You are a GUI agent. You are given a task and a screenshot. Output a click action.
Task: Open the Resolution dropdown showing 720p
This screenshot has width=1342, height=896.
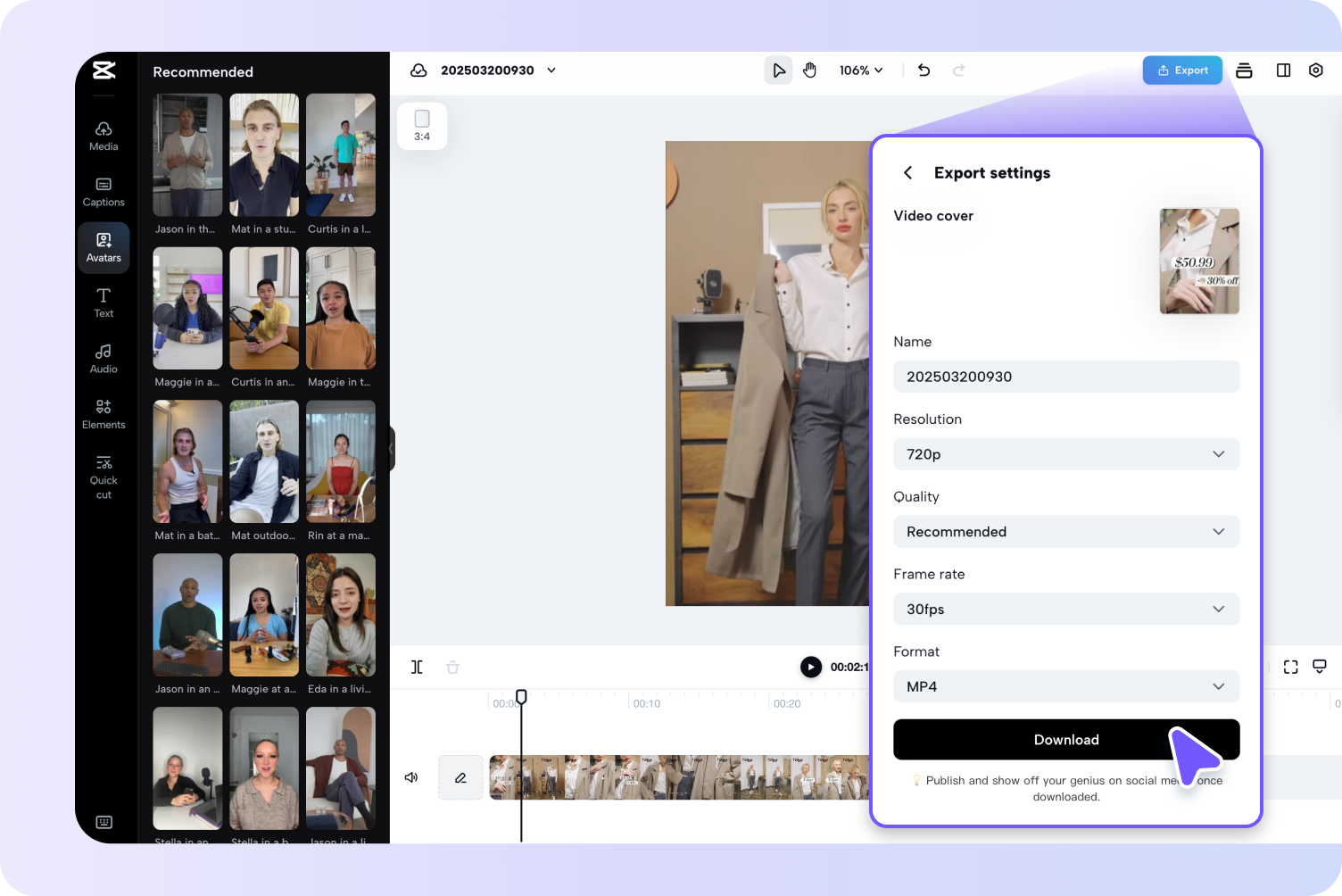tap(1066, 454)
